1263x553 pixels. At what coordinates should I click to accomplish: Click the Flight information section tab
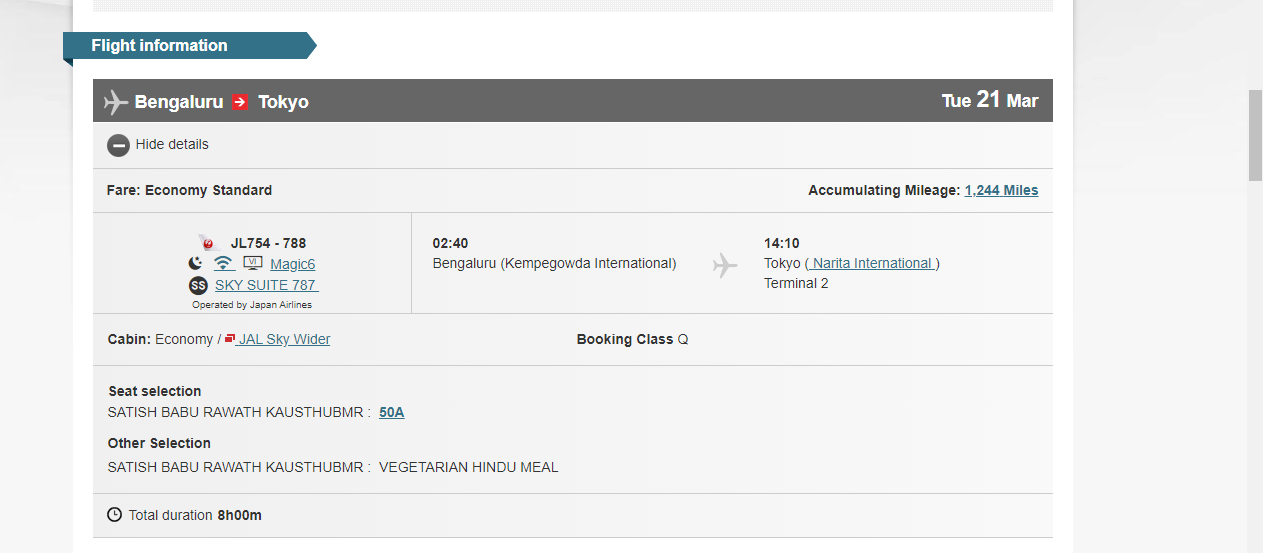pyautogui.click(x=160, y=45)
